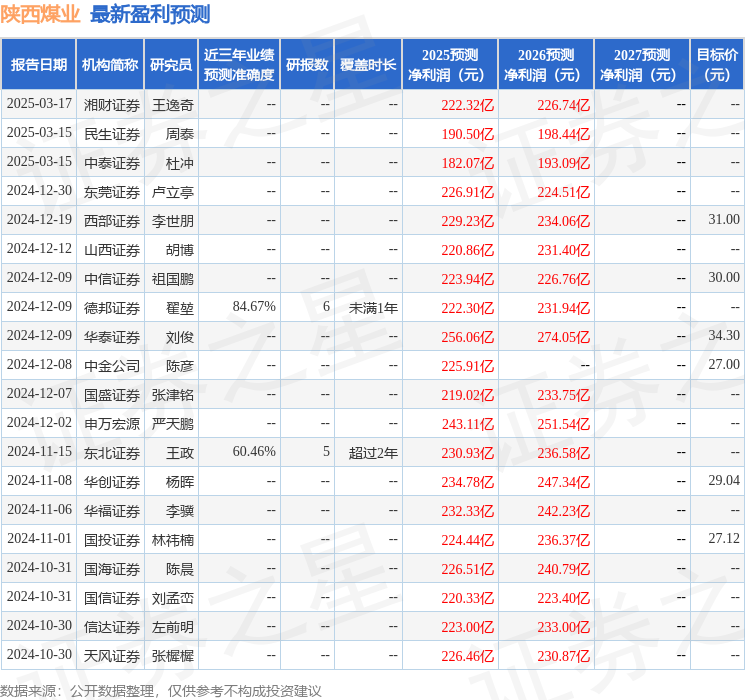Select the 德邦证券 institution cell
The width and height of the screenshot is (745, 700).
[x=112, y=308]
